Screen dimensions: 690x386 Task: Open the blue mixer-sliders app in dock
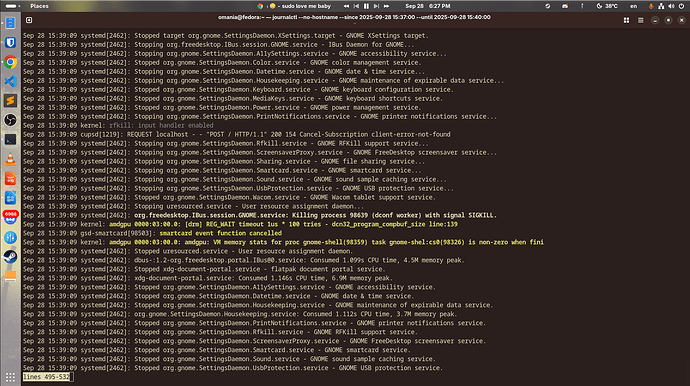[10, 237]
